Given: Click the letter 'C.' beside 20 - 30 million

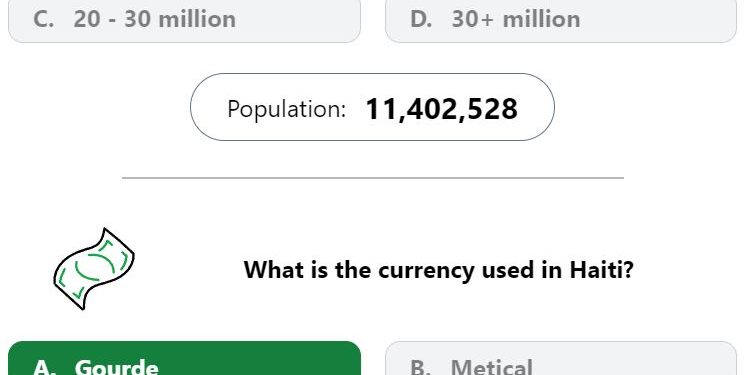Looking at the screenshot, I should tap(44, 19).
